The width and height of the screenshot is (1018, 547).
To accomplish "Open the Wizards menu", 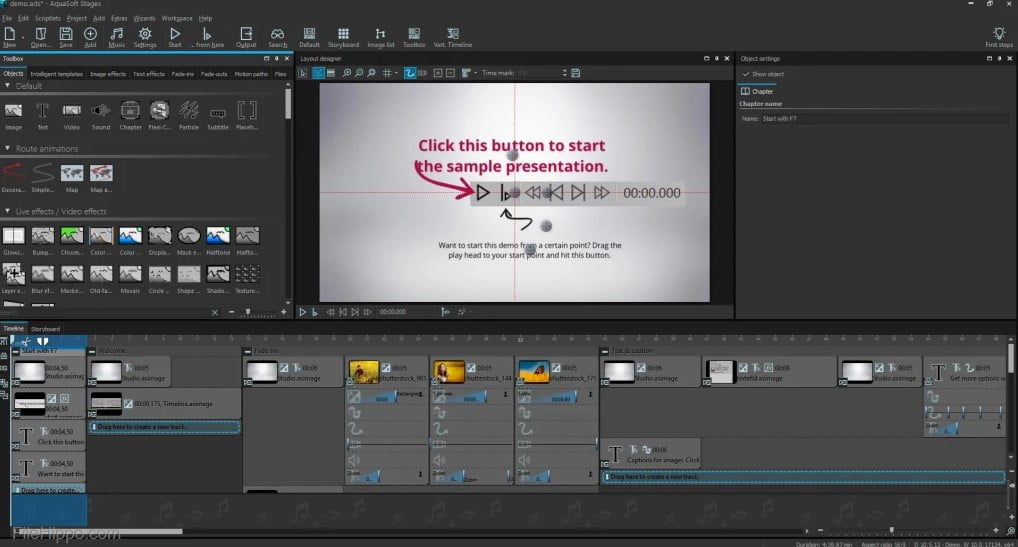I will (144, 18).
